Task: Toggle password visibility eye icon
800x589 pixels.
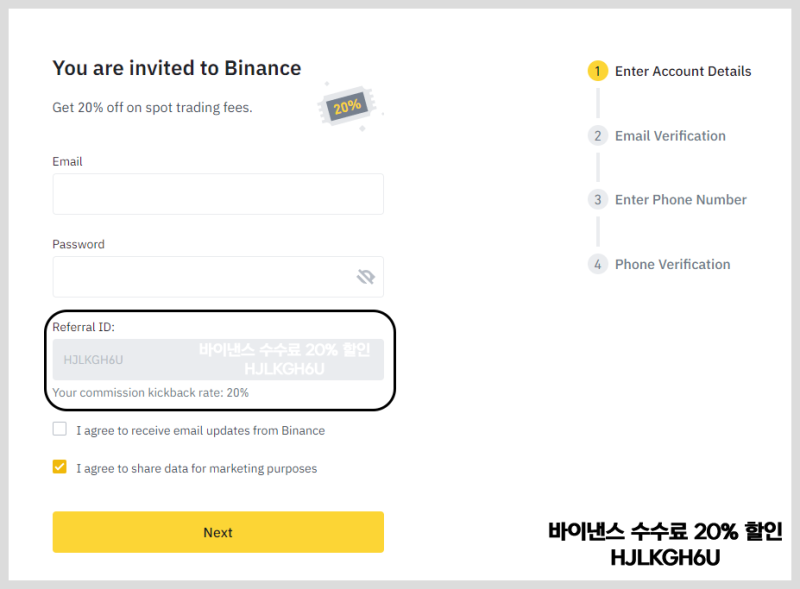Action: pyautogui.click(x=366, y=277)
